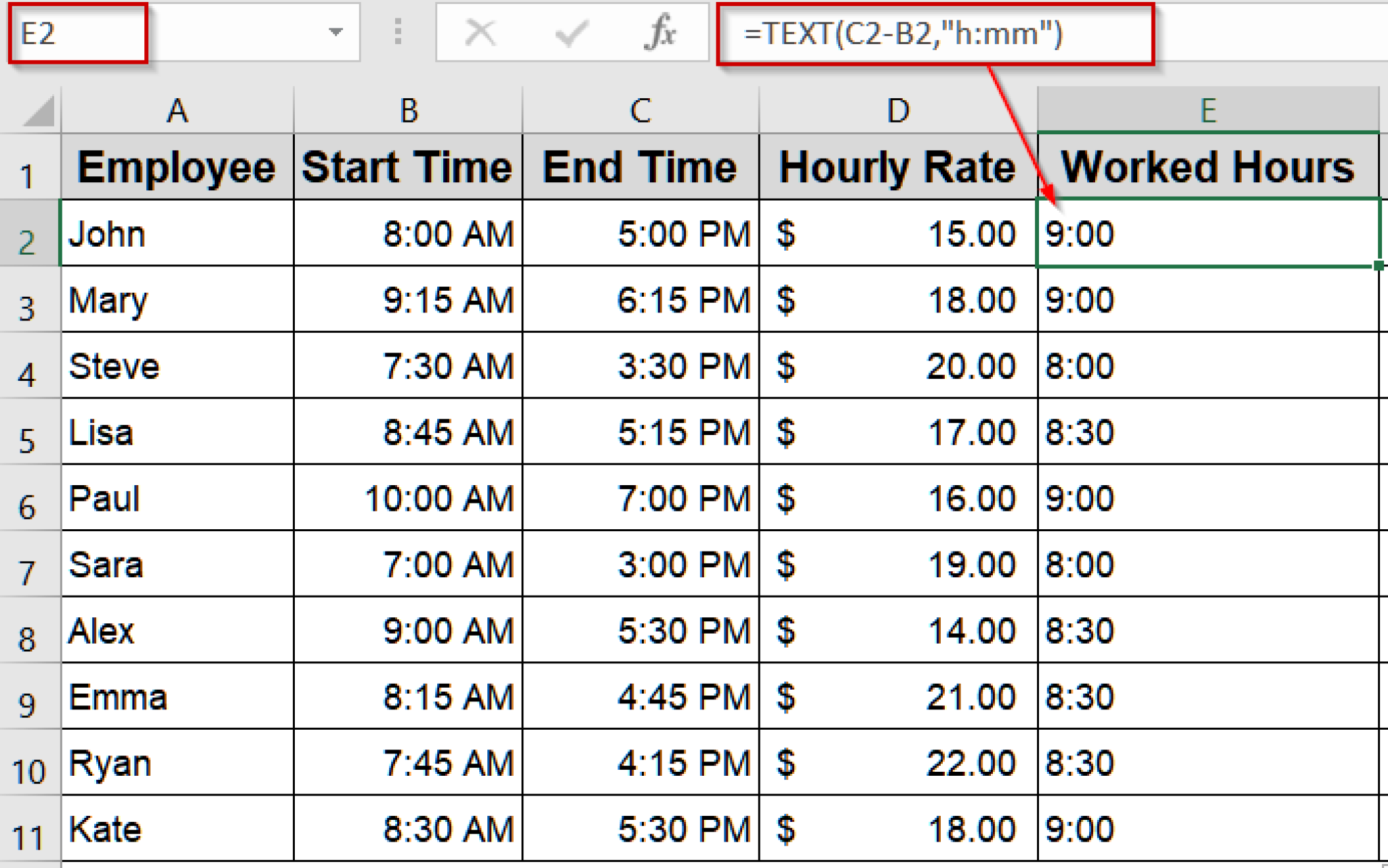
Task: Click Mary's start time 9:15 AM
Action: click(408, 299)
